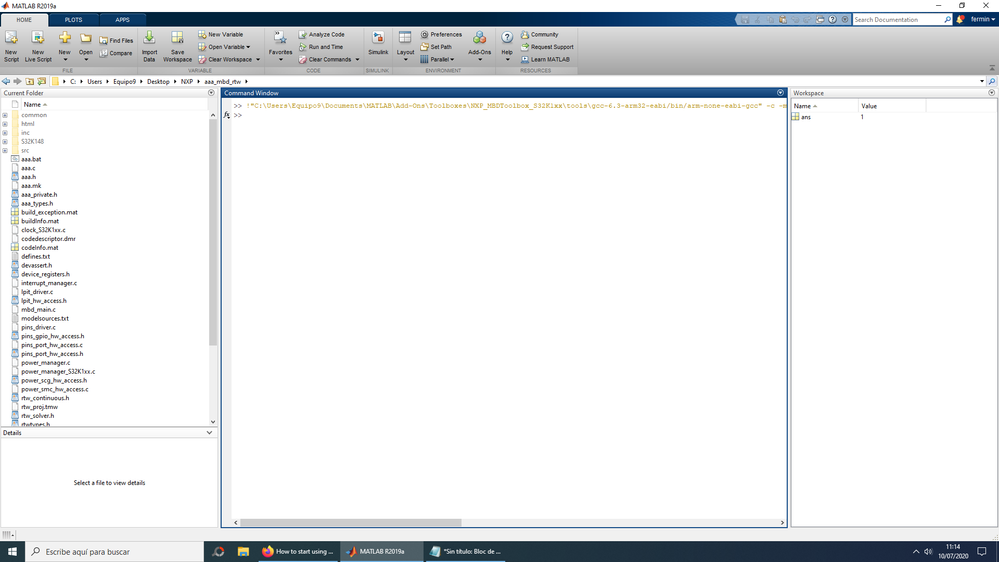
Task: Click the Windows taskbar search box
Action: pos(115,552)
